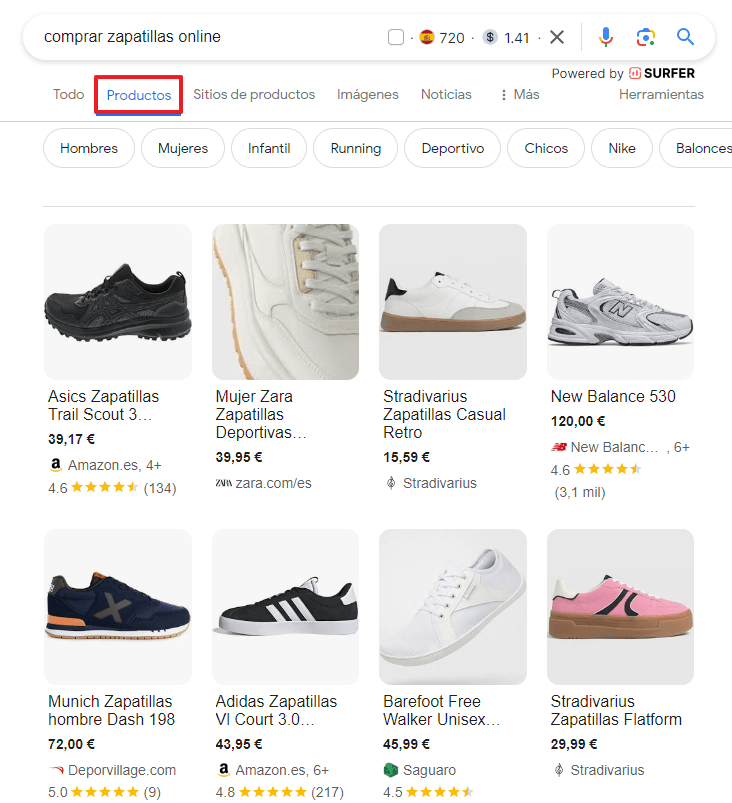Click the blue search magnifier icon
The height and width of the screenshot is (803, 732).
(685, 37)
